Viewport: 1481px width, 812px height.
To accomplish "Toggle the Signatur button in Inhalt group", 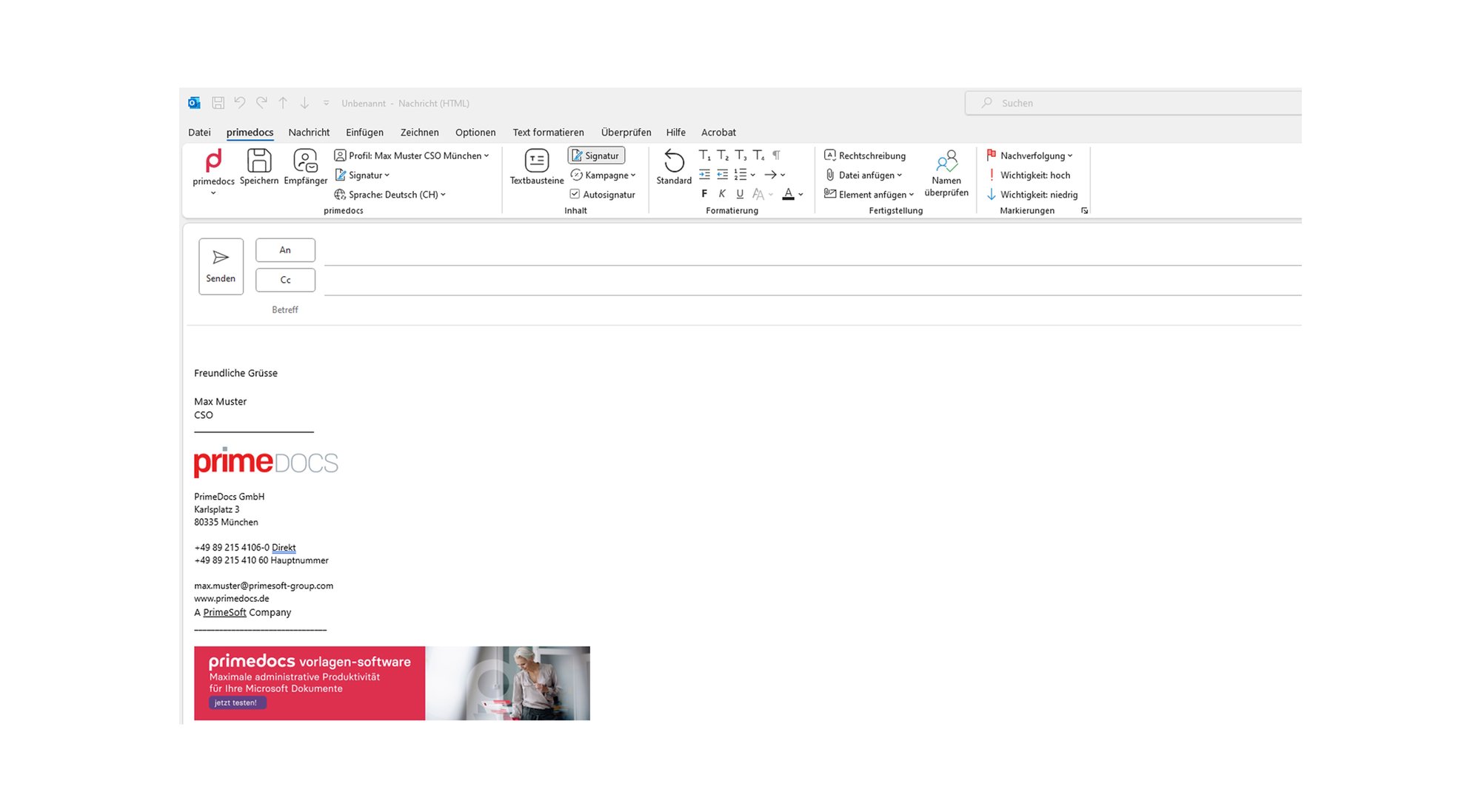I will pyautogui.click(x=596, y=155).
